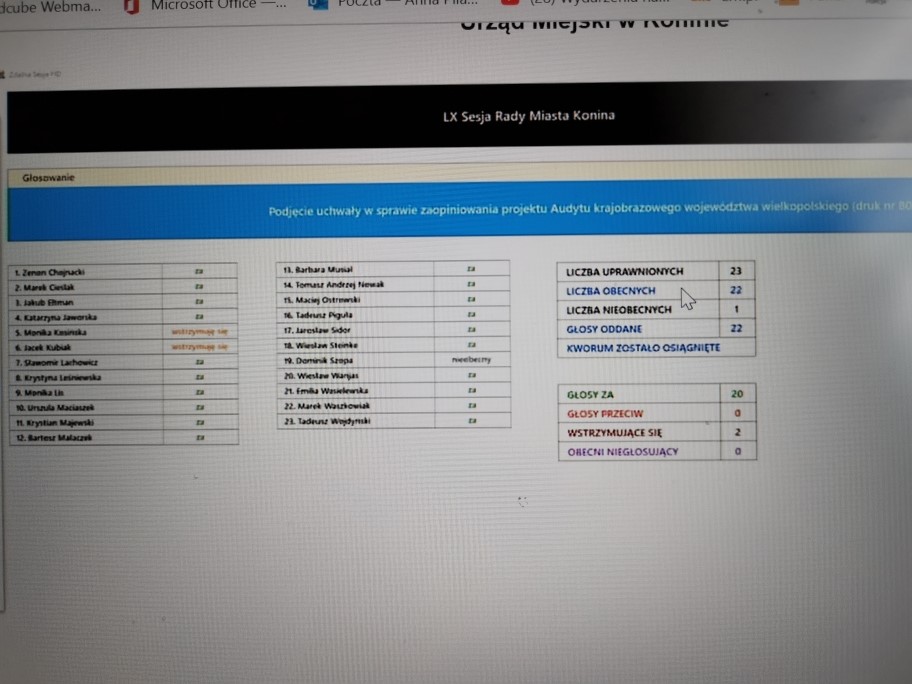Click the Liczba Uprawnionych row

655,271
